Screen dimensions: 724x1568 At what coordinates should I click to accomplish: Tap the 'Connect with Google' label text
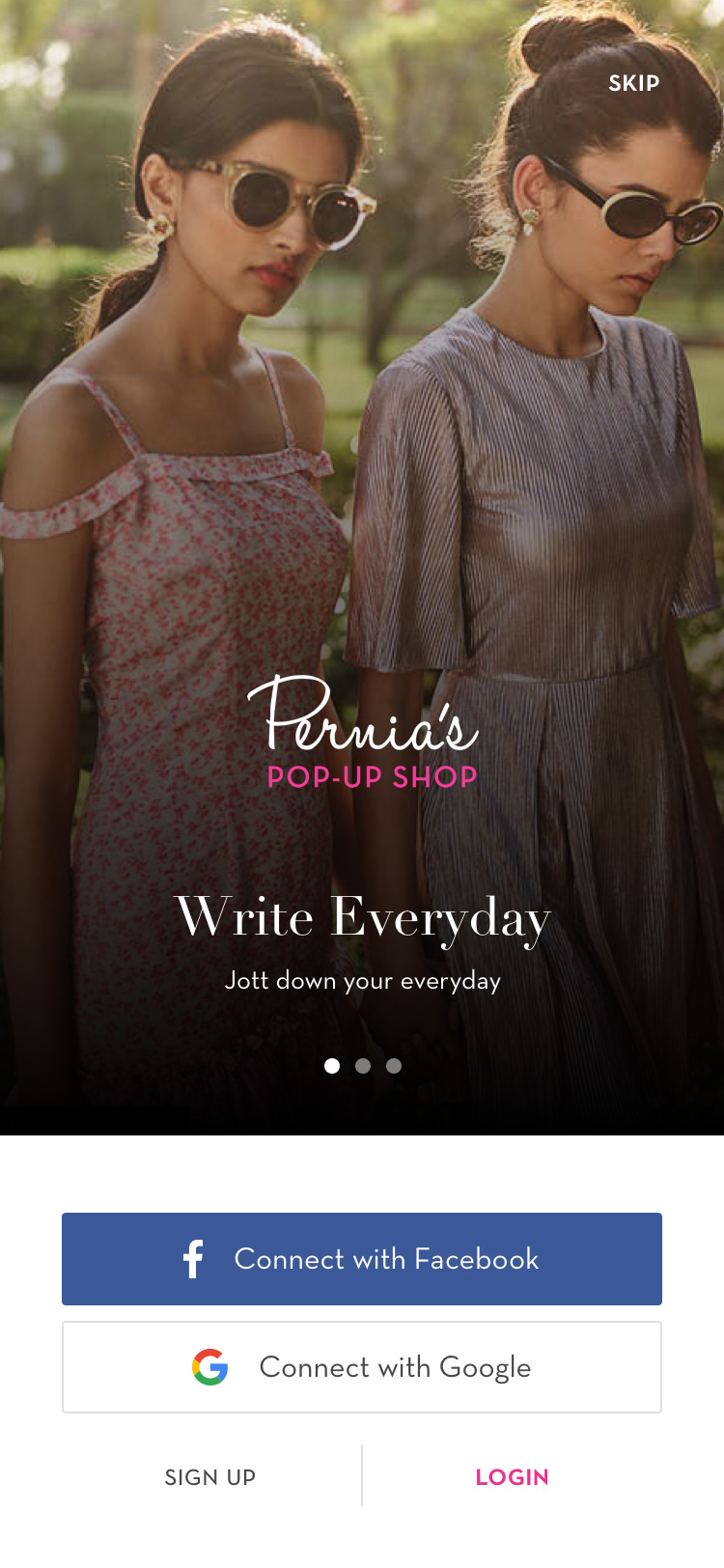tap(395, 1368)
